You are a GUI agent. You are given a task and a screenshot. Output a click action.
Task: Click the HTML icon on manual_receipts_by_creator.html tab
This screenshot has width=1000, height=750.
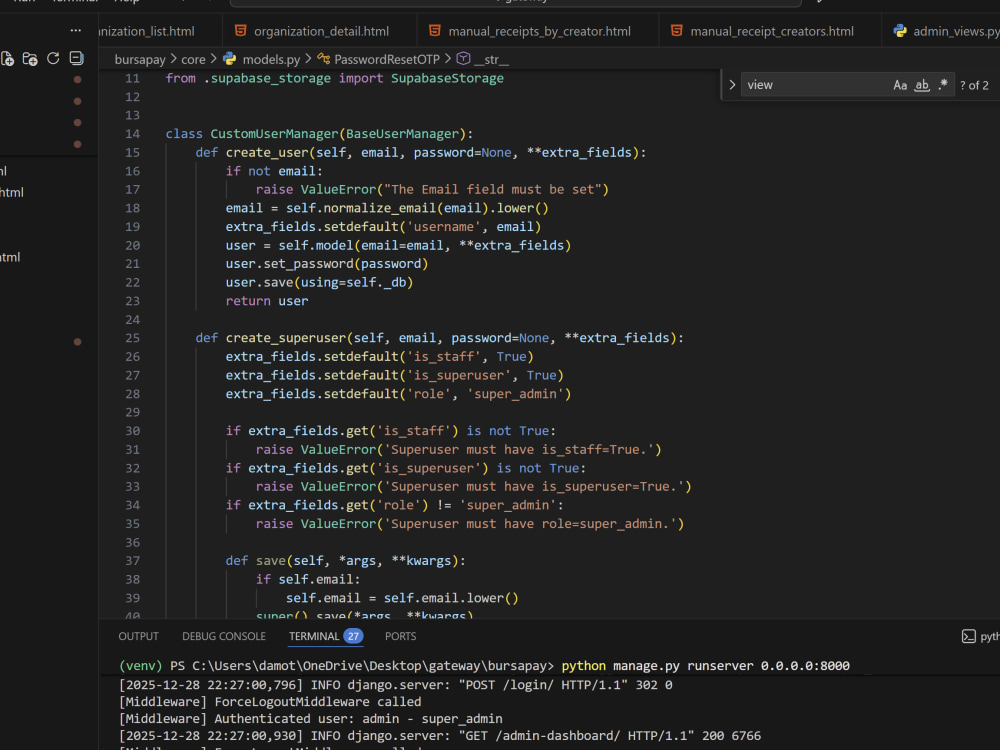click(435, 31)
